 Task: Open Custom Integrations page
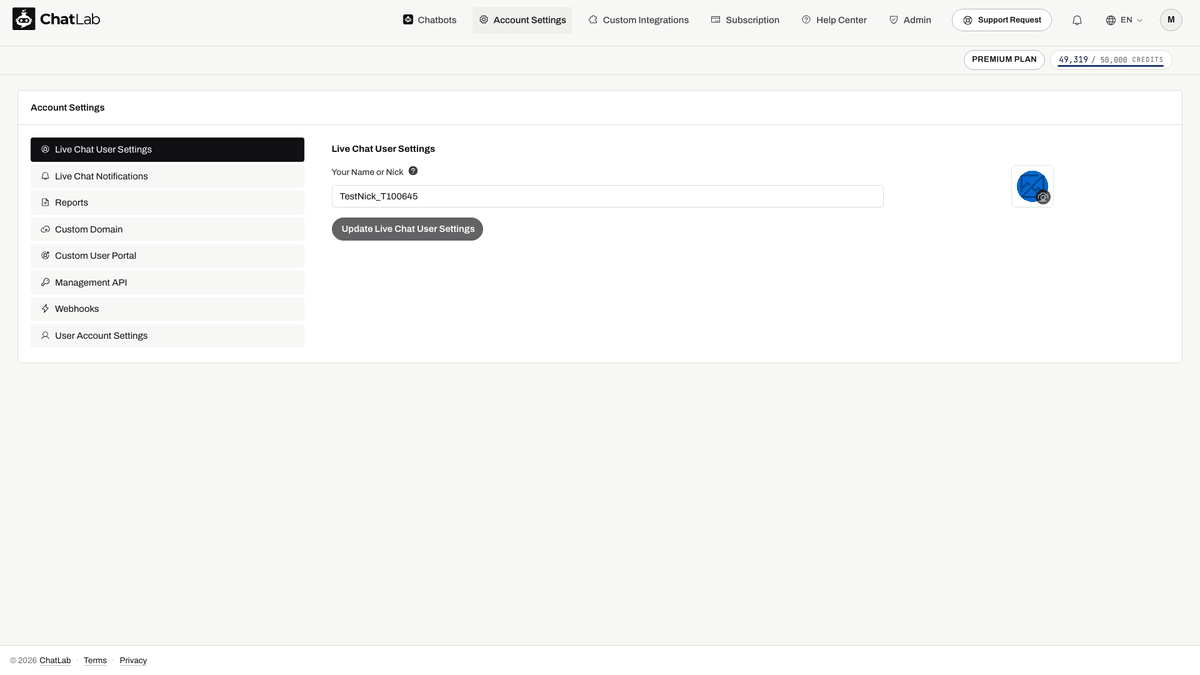click(x=638, y=20)
